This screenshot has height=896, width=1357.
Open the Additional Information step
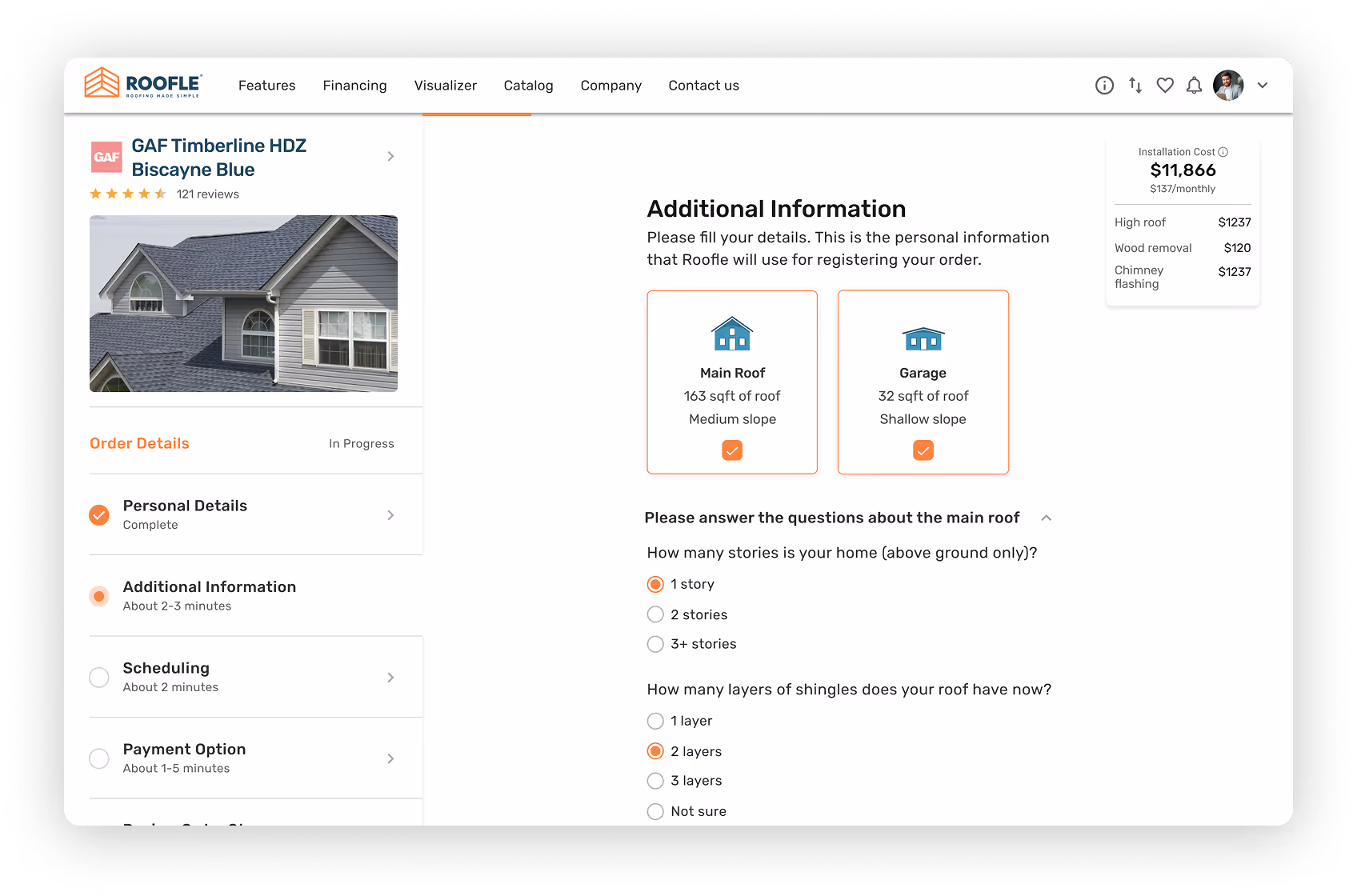click(256, 596)
